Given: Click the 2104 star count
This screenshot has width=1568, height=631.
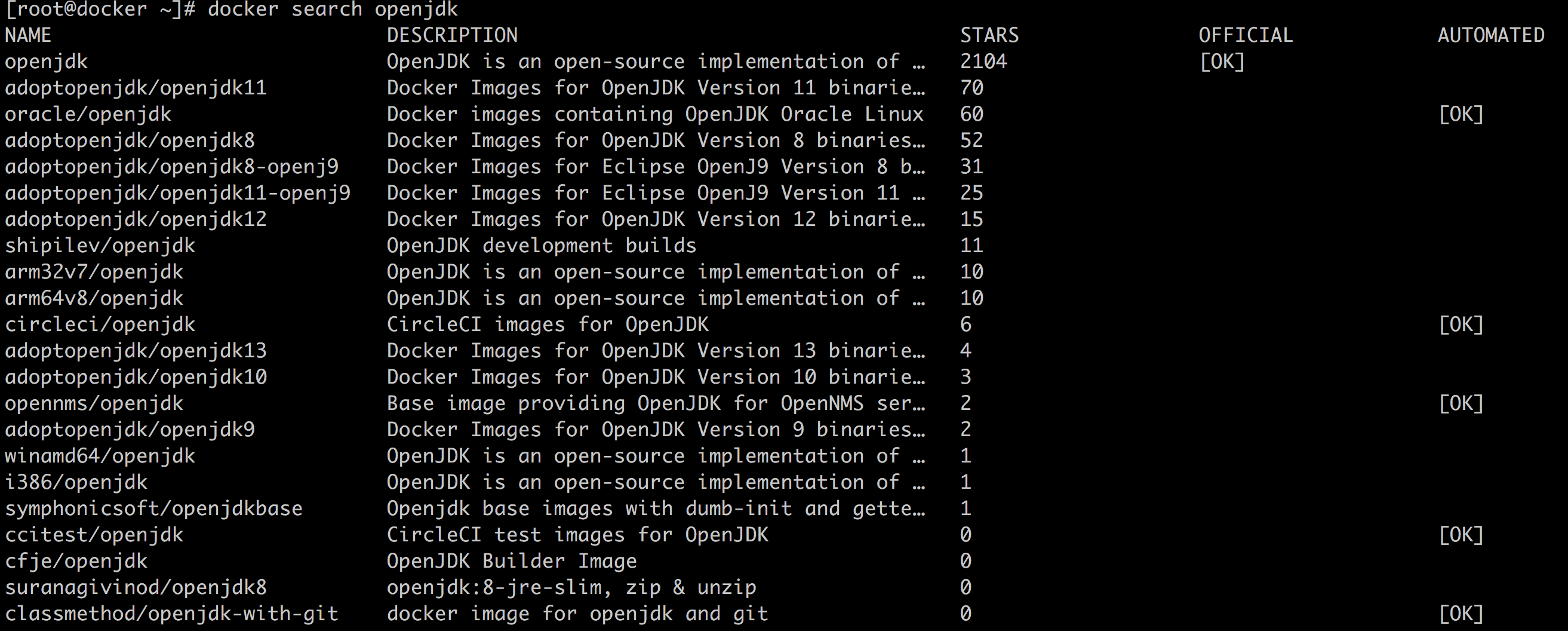Looking at the screenshot, I should click(983, 62).
